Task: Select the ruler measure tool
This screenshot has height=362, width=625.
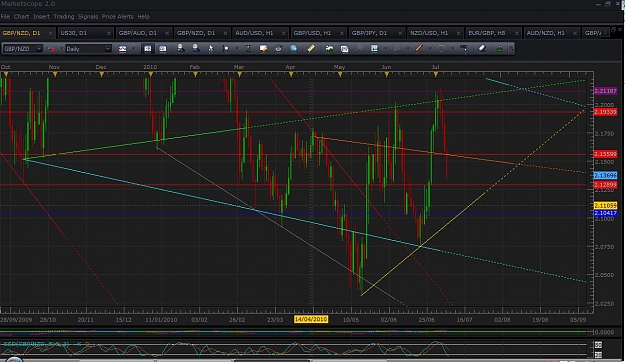Action: pos(311,48)
